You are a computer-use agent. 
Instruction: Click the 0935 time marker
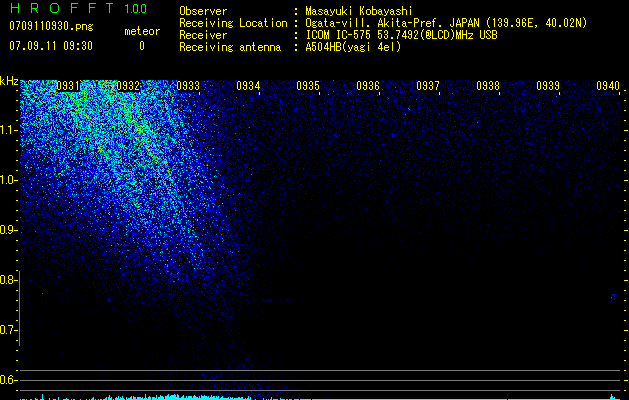pos(308,86)
